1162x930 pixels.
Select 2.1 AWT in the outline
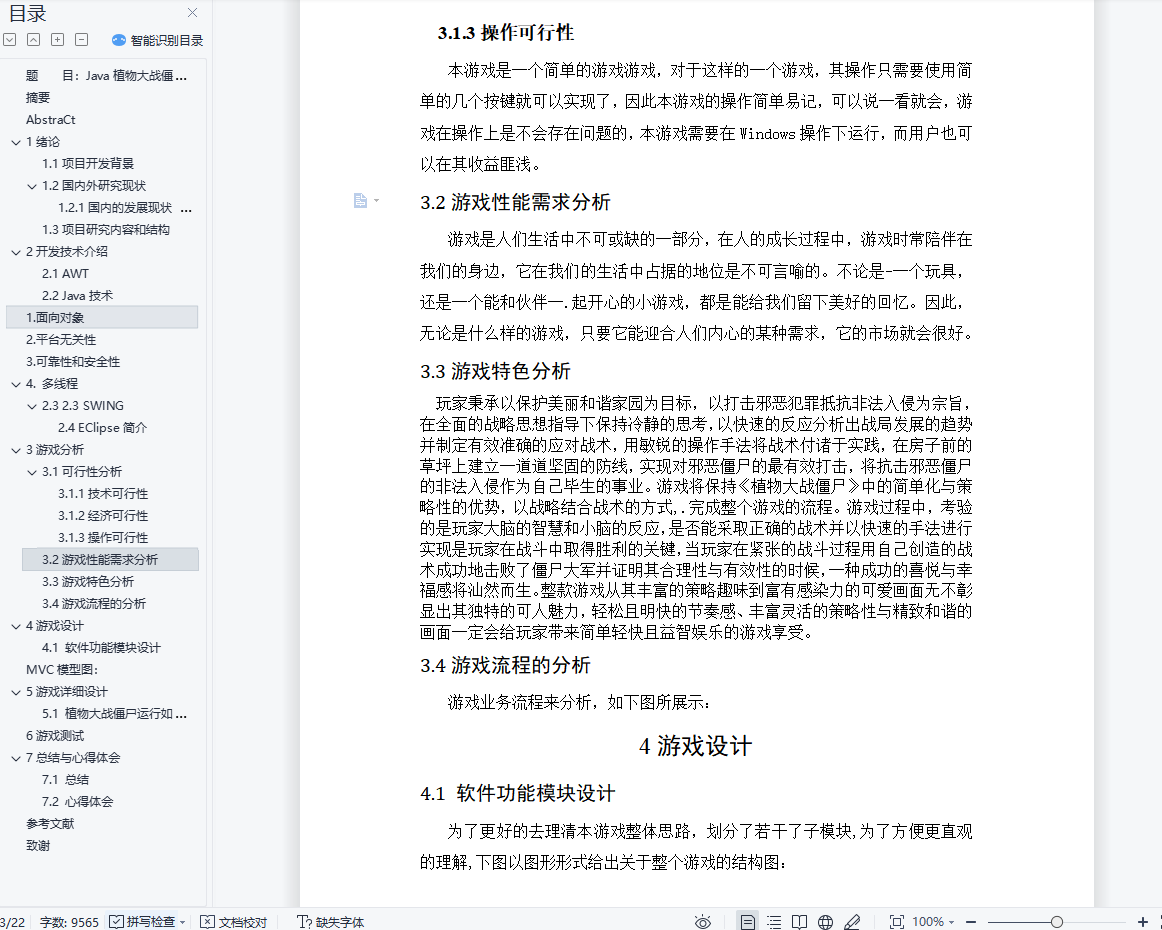click(65, 273)
